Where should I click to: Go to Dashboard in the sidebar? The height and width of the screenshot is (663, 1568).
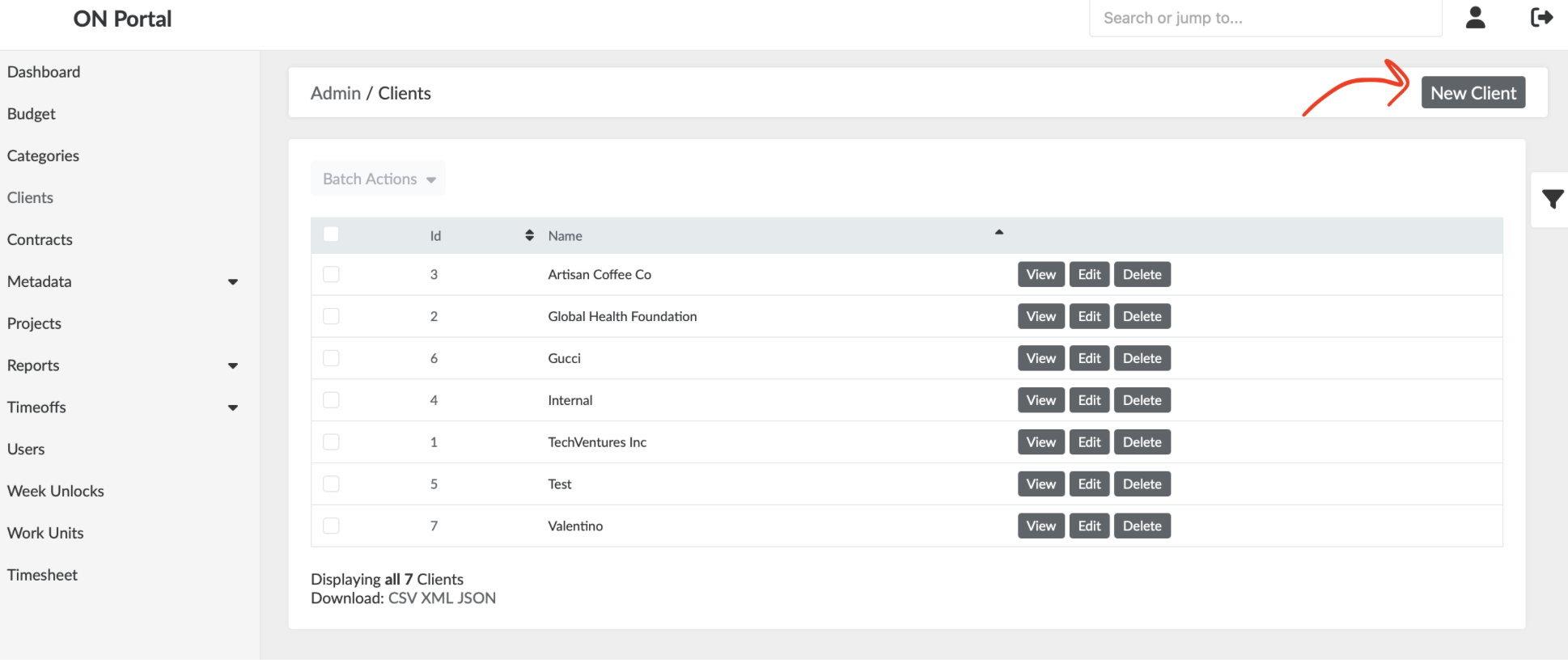click(x=44, y=72)
